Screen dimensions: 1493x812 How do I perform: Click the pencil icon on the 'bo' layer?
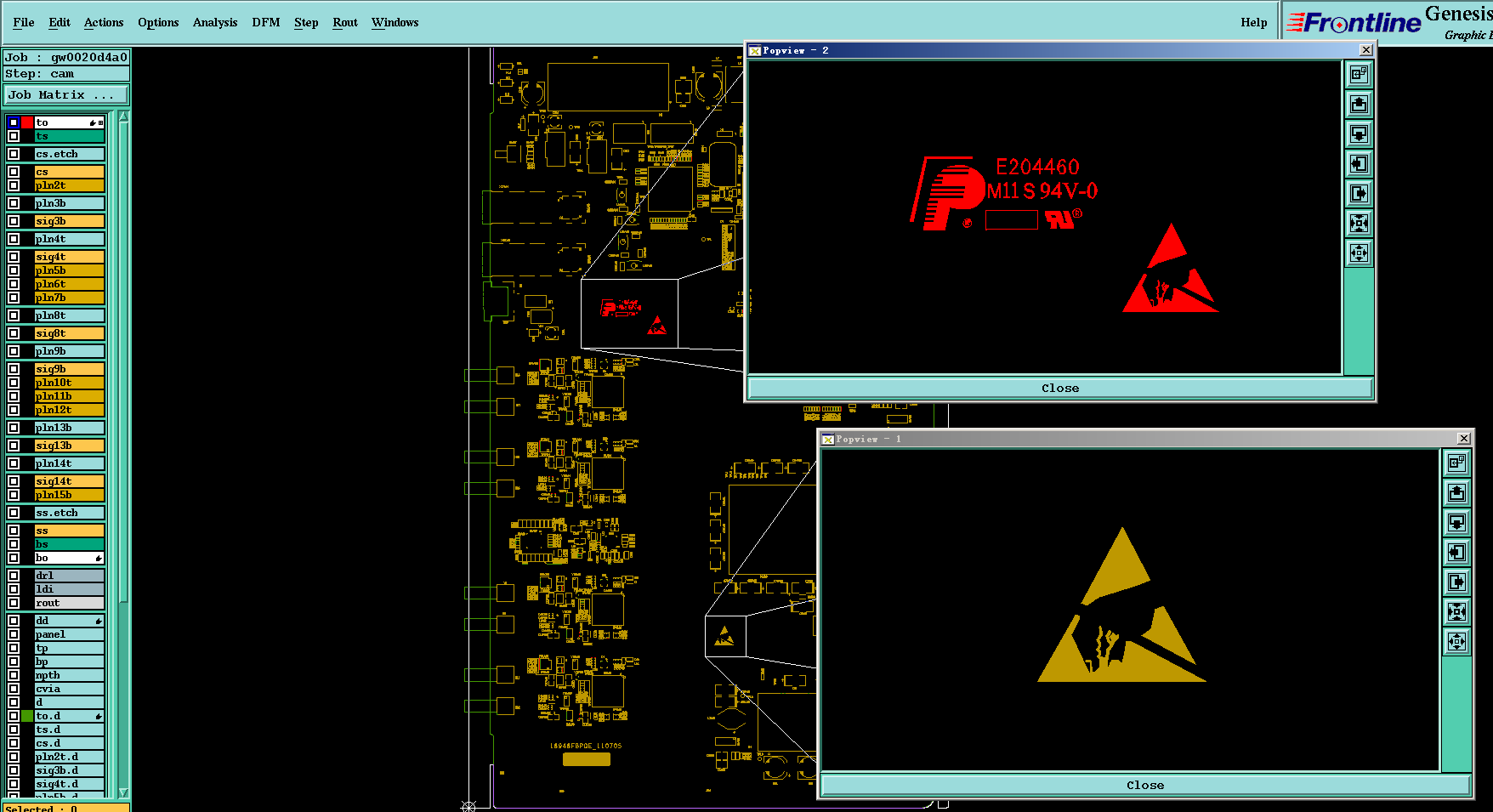[99, 559]
